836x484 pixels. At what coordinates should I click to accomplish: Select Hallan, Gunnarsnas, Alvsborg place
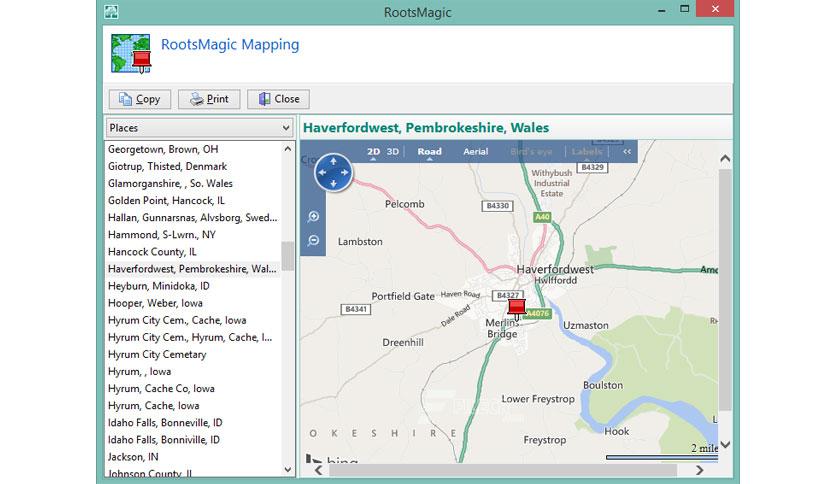(x=193, y=217)
